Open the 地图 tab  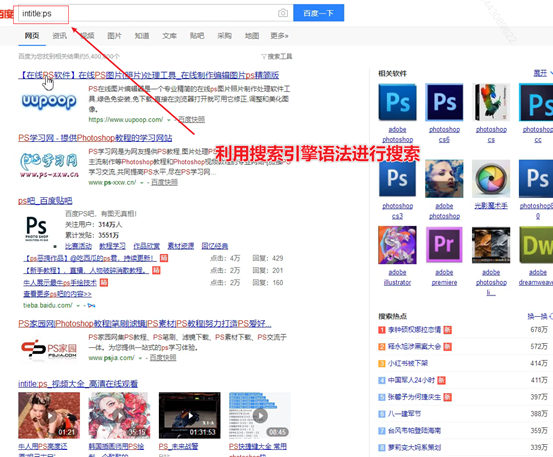(x=252, y=36)
